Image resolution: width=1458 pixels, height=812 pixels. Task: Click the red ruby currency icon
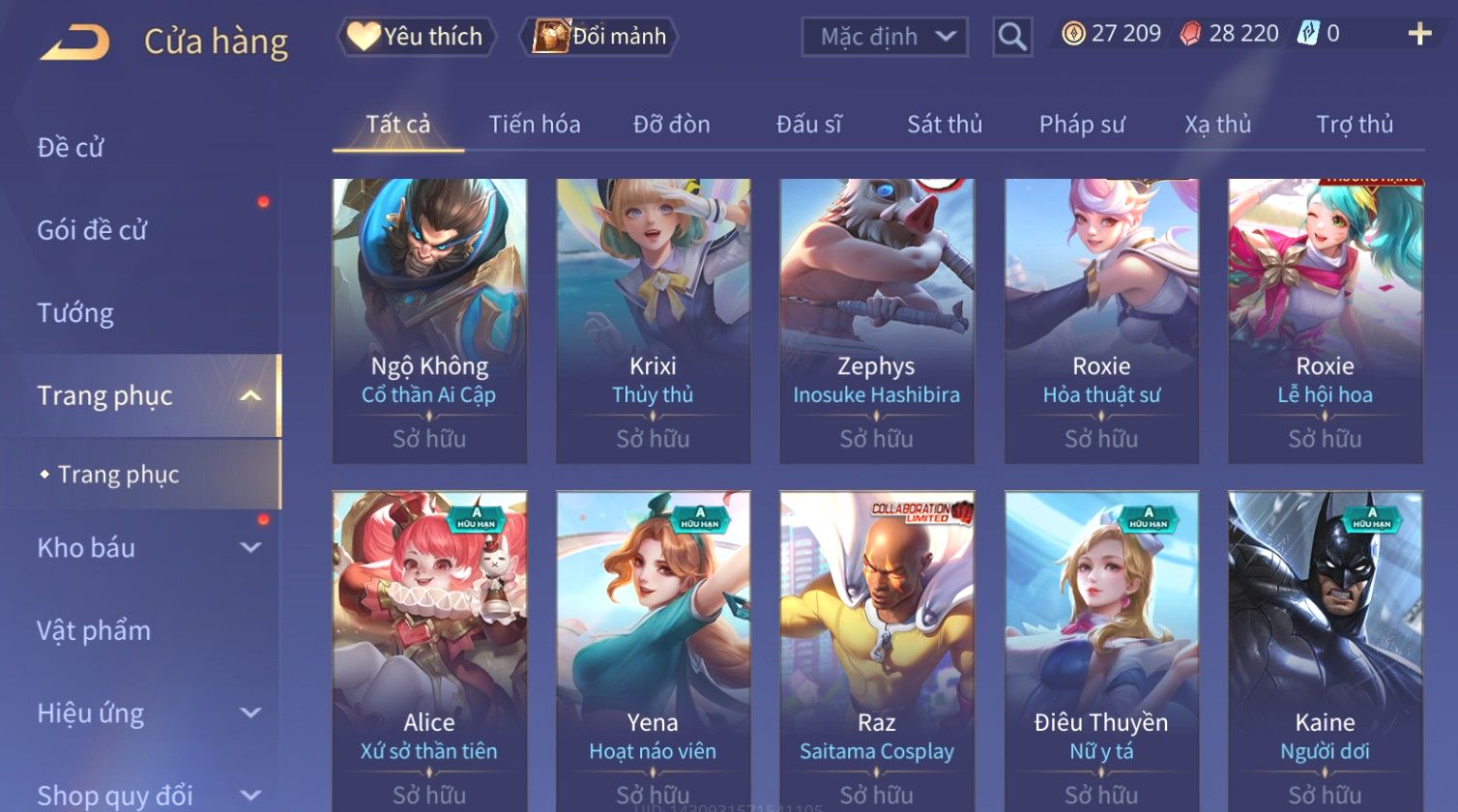pos(1190,34)
